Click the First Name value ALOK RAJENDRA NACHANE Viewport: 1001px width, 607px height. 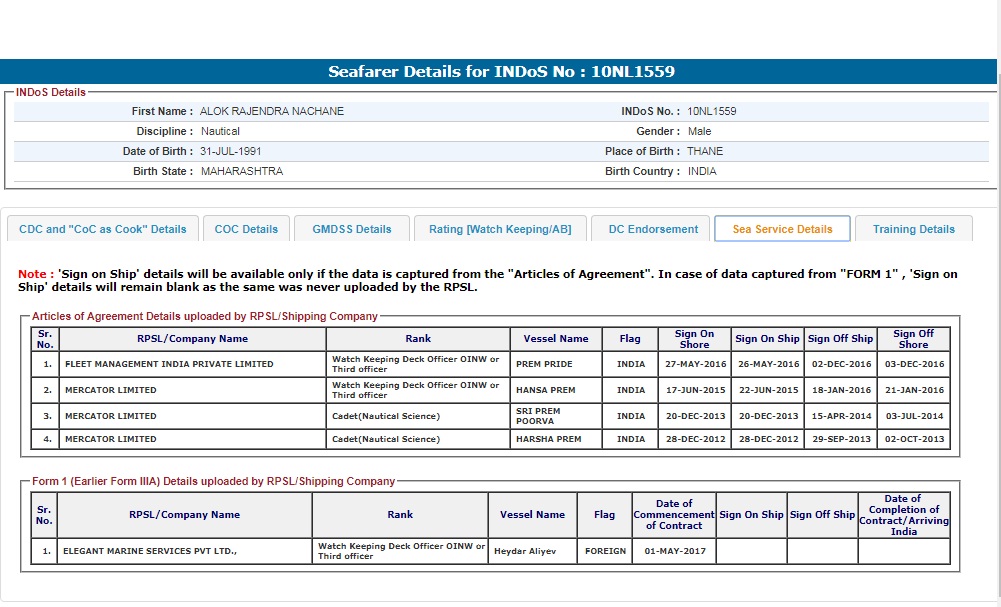272,111
